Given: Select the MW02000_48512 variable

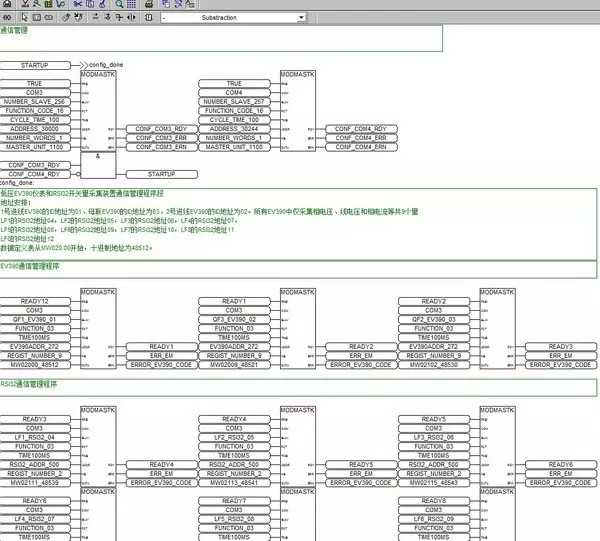Looking at the screenshot, I should tap(35, 365).
